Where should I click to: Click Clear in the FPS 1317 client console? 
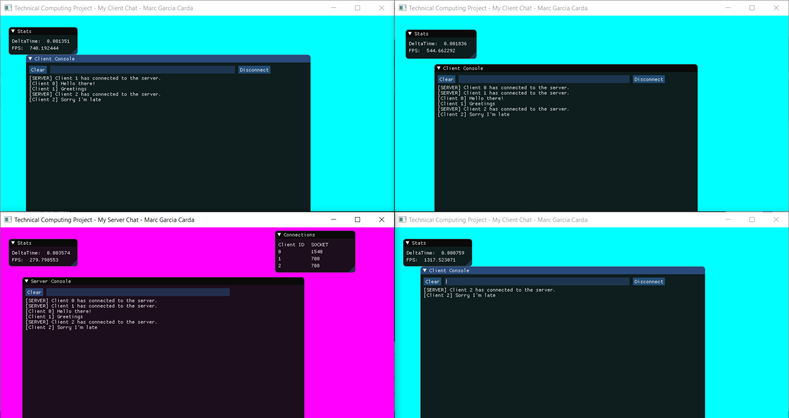432,282
